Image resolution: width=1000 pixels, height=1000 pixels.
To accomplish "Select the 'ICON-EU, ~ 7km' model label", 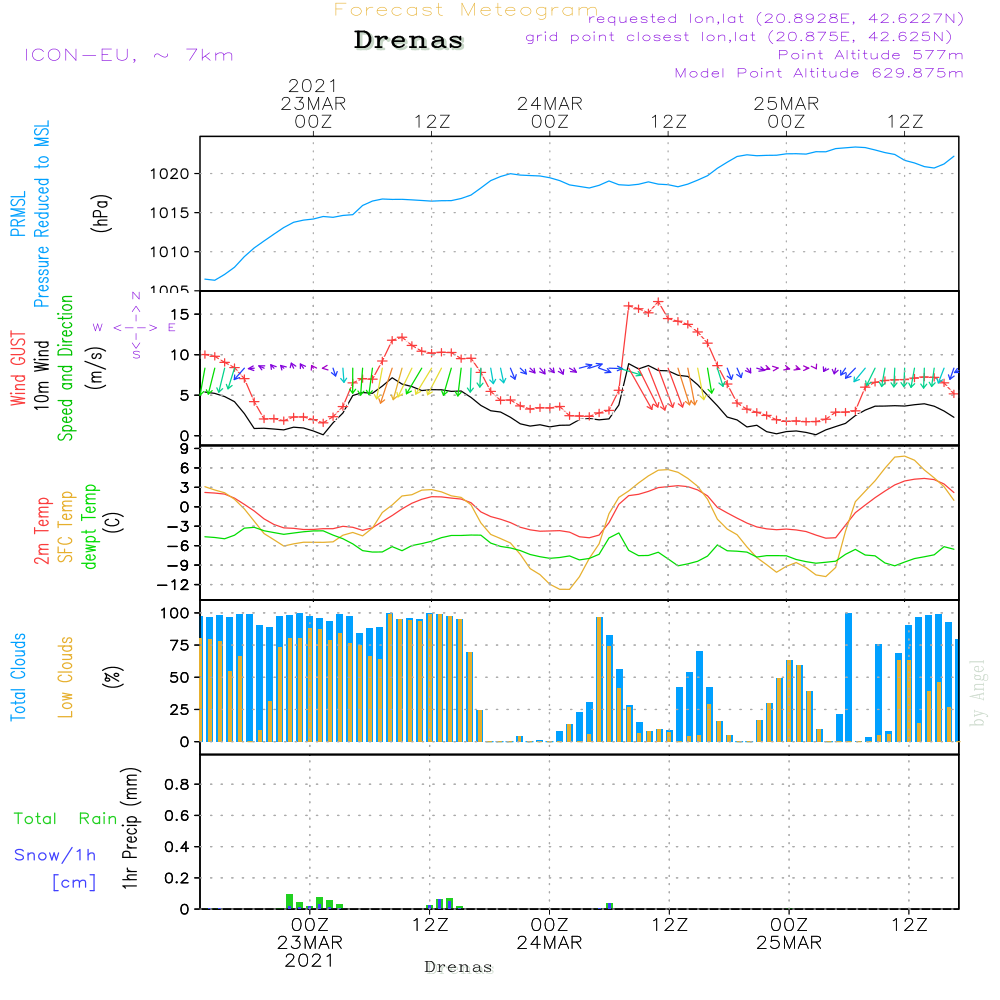I will pyautogui.click(x=129, y=55).
